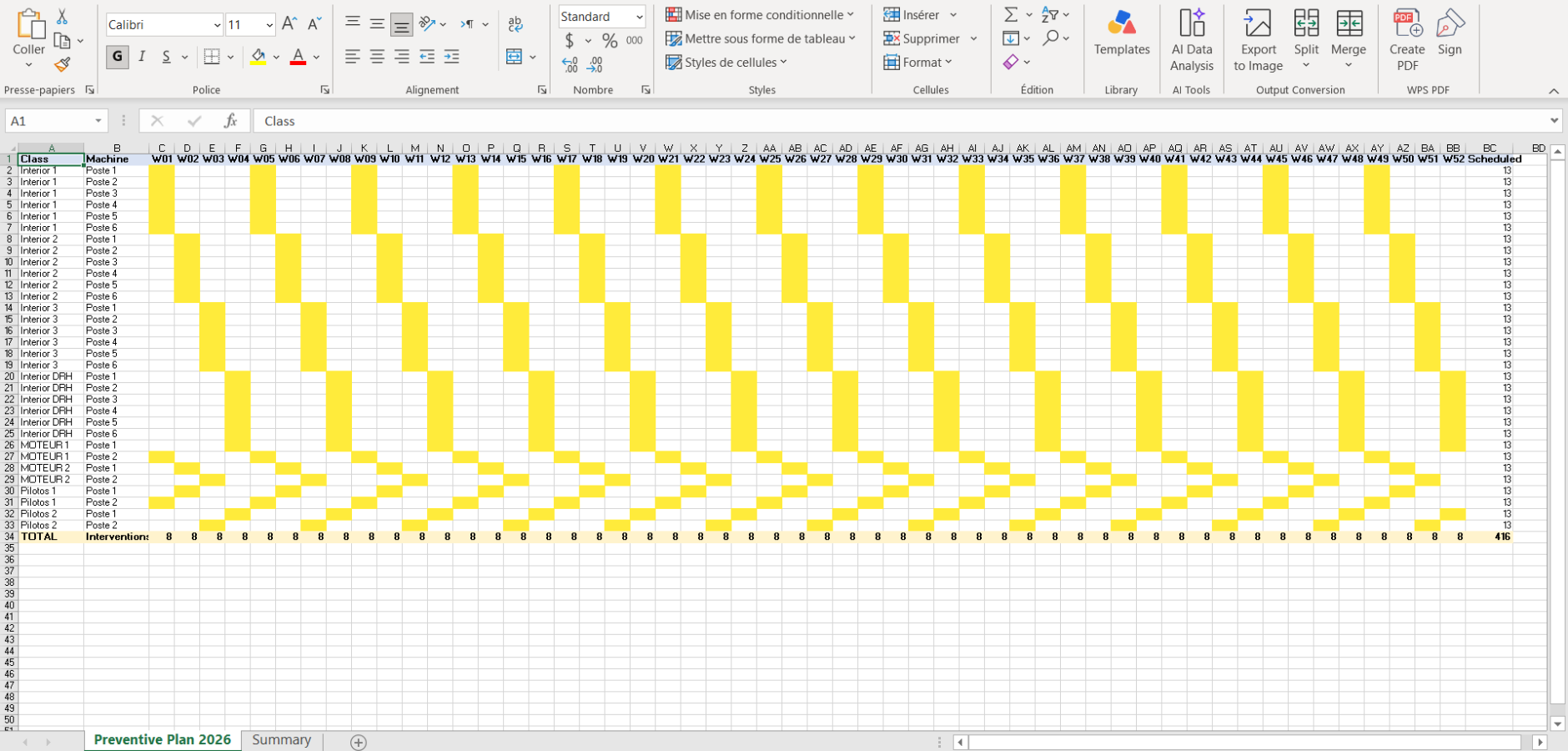Toggle italic formatting
The image size is (1568, 751).
[142, 57]
